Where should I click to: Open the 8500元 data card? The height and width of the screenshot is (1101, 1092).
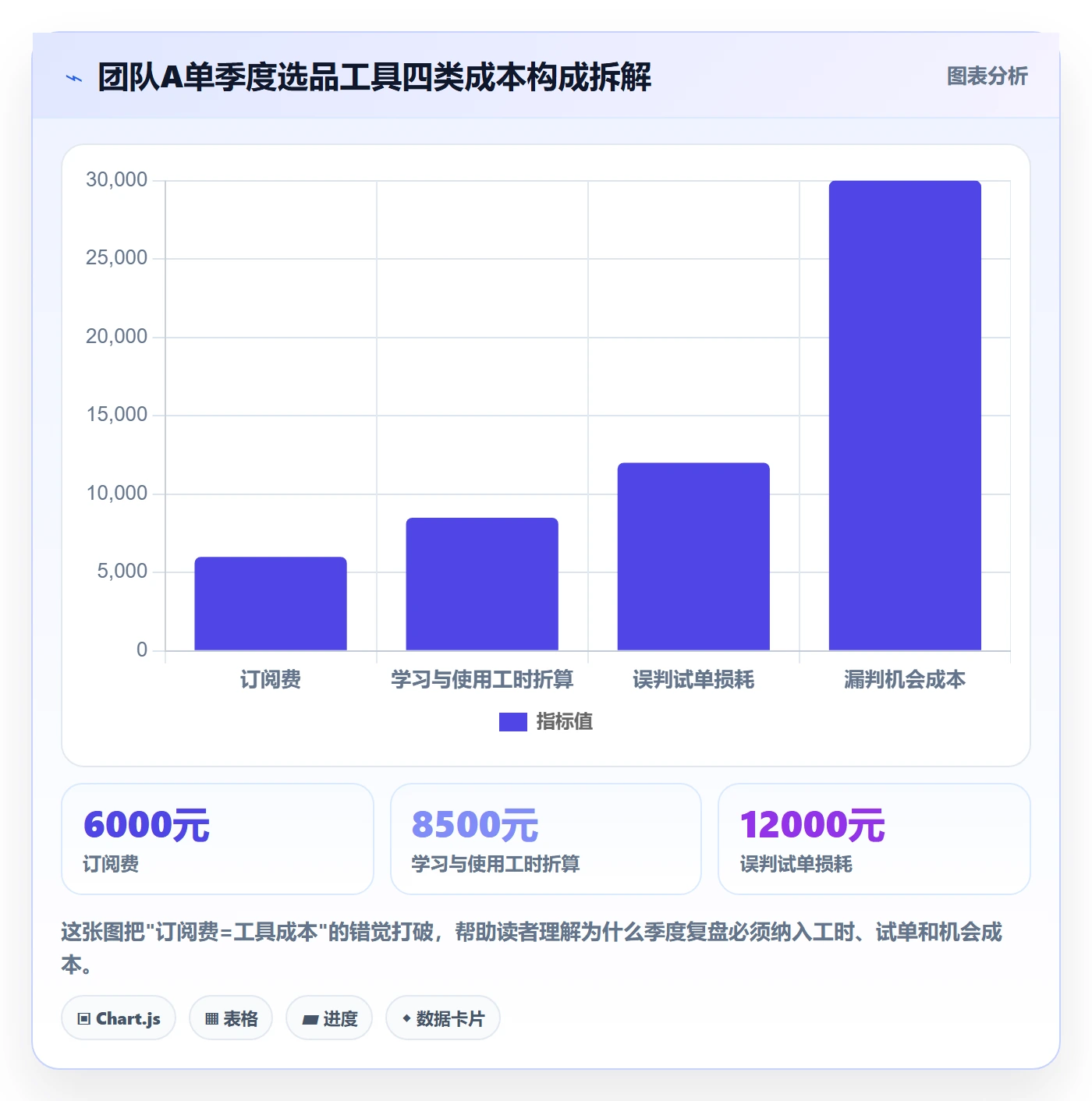coord(546,839)
